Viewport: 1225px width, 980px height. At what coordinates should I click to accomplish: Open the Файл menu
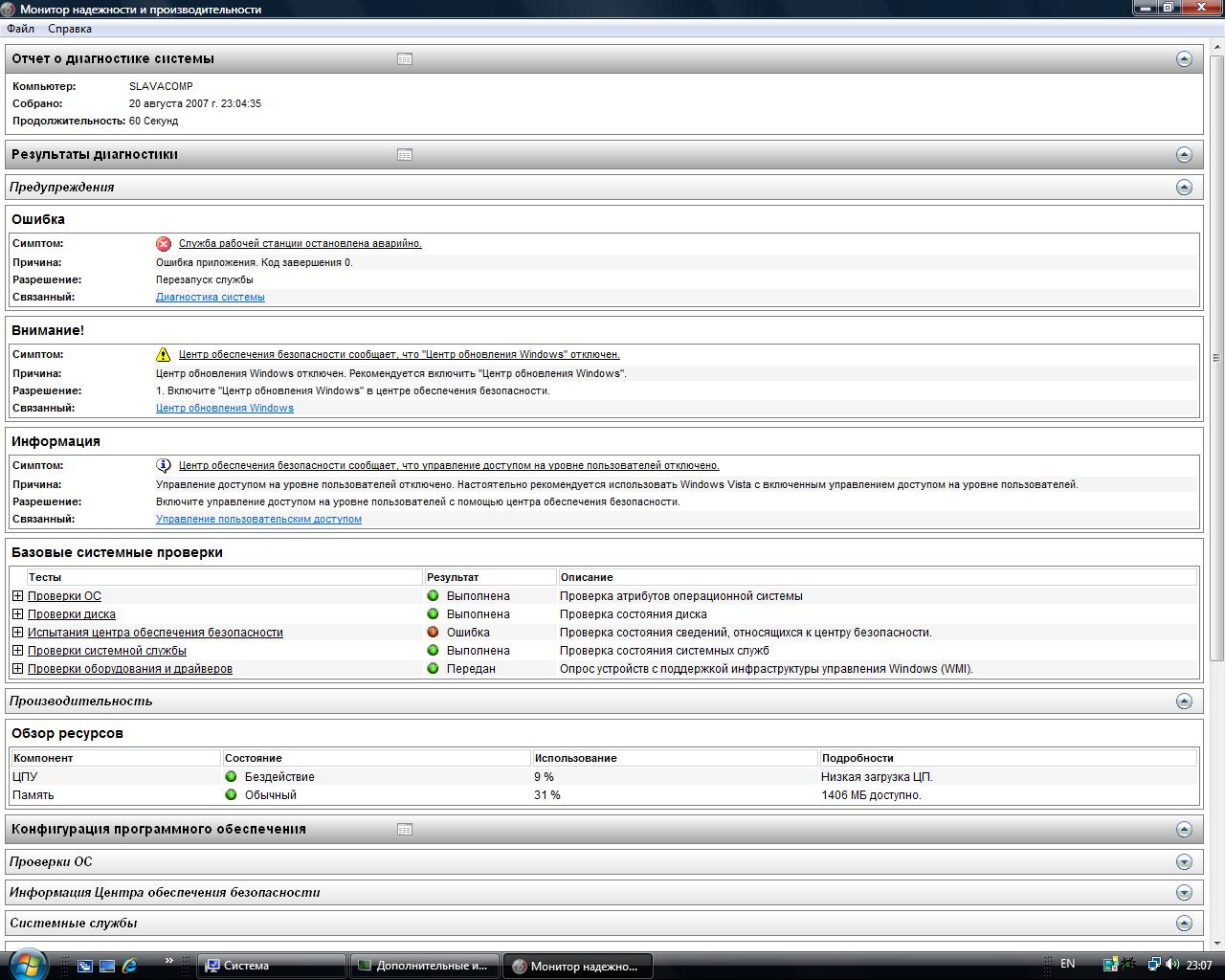[x=20, y=29]
